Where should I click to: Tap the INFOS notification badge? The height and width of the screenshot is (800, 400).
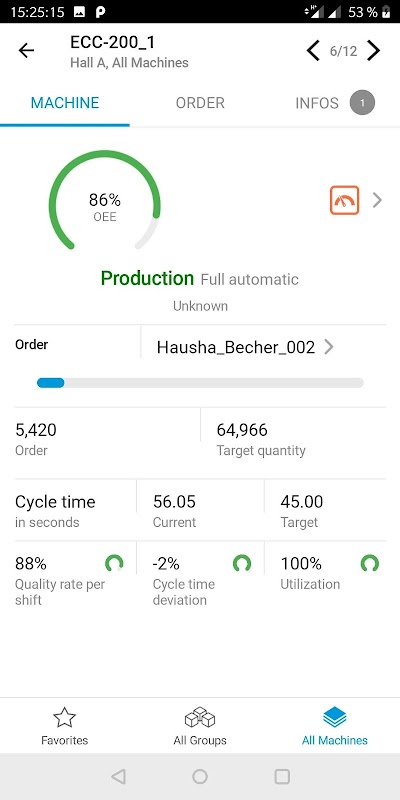click(362, 103)
